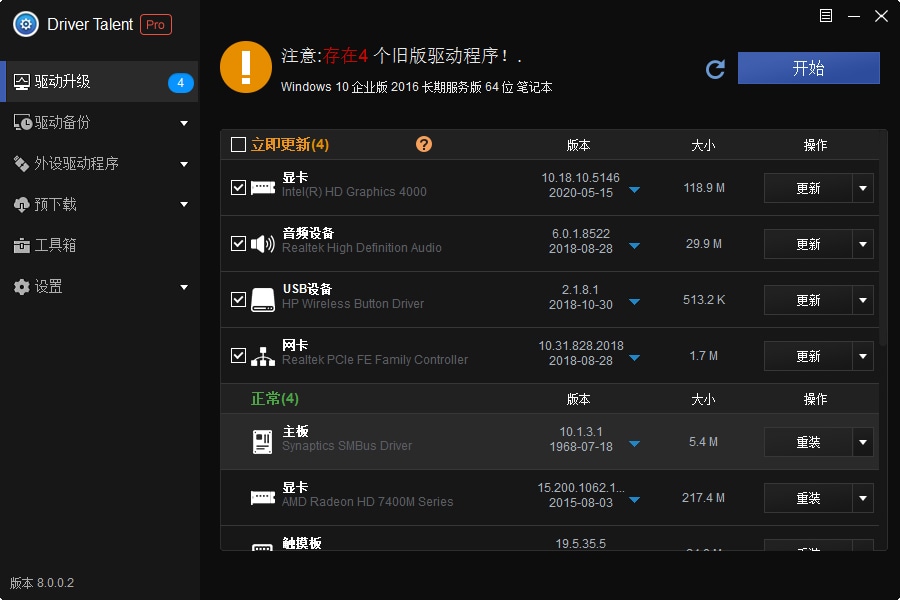Toggle the select-all checkbox next to 立即更新(4)
900x600 pixels.
point(240,144)
